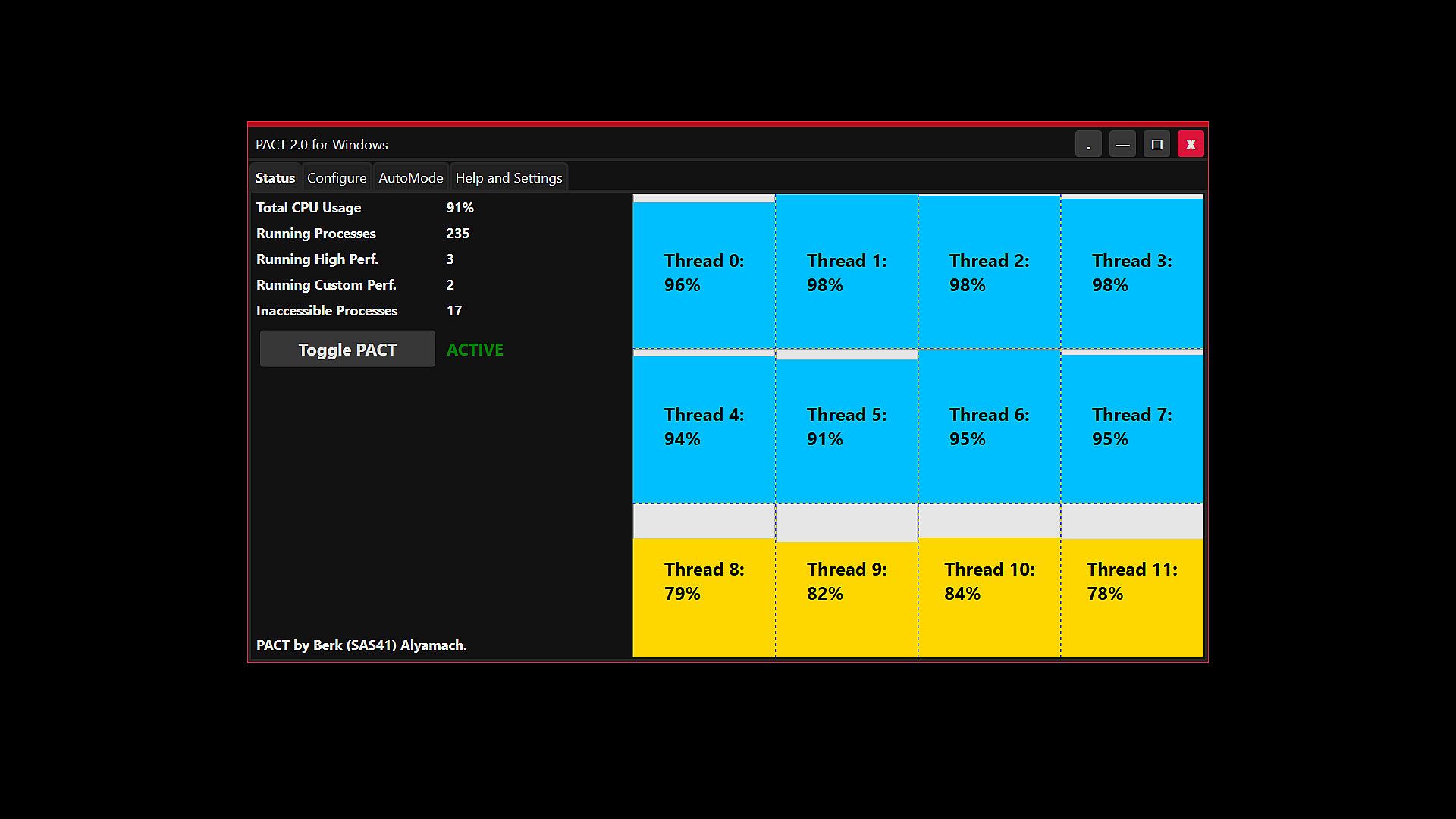
Task: Click the Thread 1 usage tile
Action: (x=846, y=273)
